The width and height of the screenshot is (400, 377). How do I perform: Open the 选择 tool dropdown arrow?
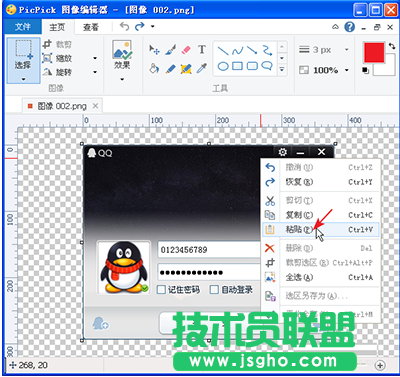[23, 79]
